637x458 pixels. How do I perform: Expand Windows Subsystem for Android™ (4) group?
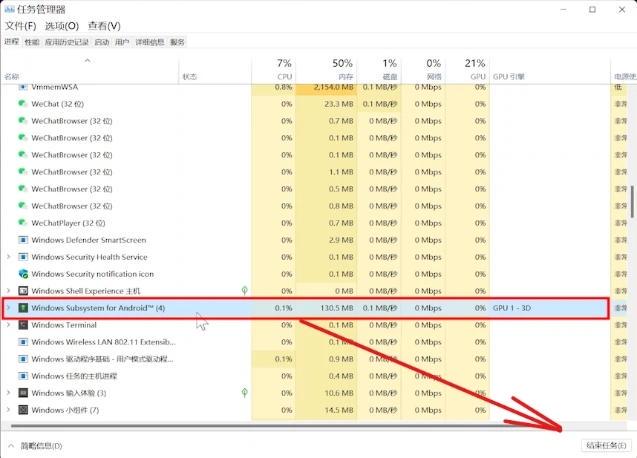coord(8,308)
